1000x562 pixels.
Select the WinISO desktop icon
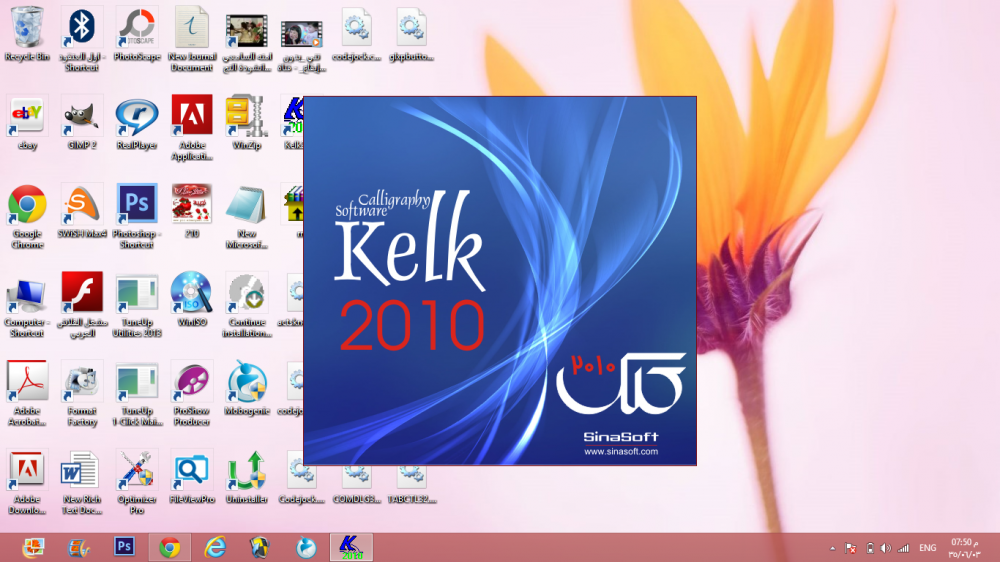(x=191, y=294)
